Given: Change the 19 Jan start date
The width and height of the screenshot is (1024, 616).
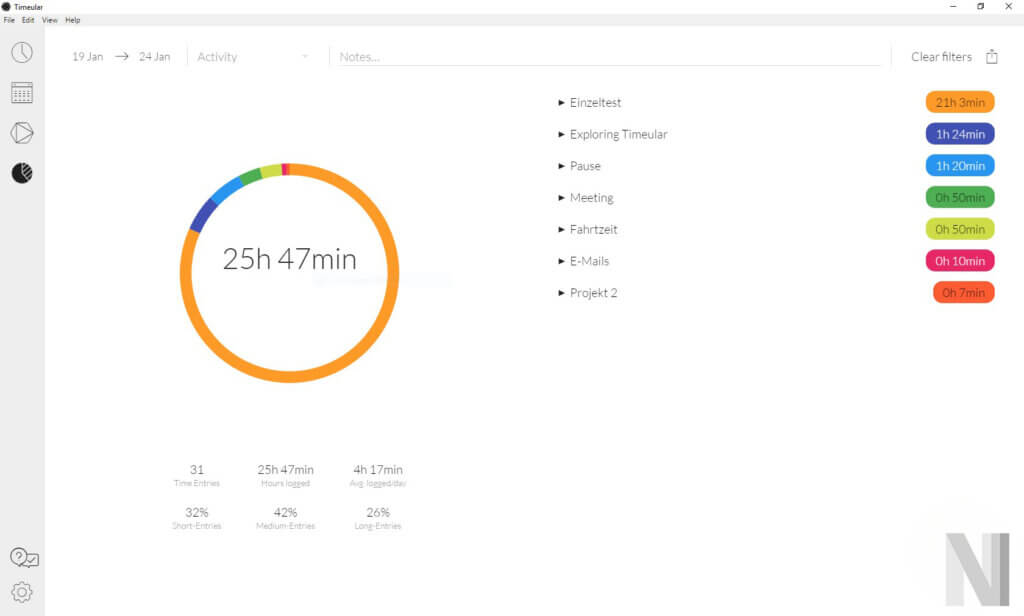Looking at the screenshot, I should 87,57.
